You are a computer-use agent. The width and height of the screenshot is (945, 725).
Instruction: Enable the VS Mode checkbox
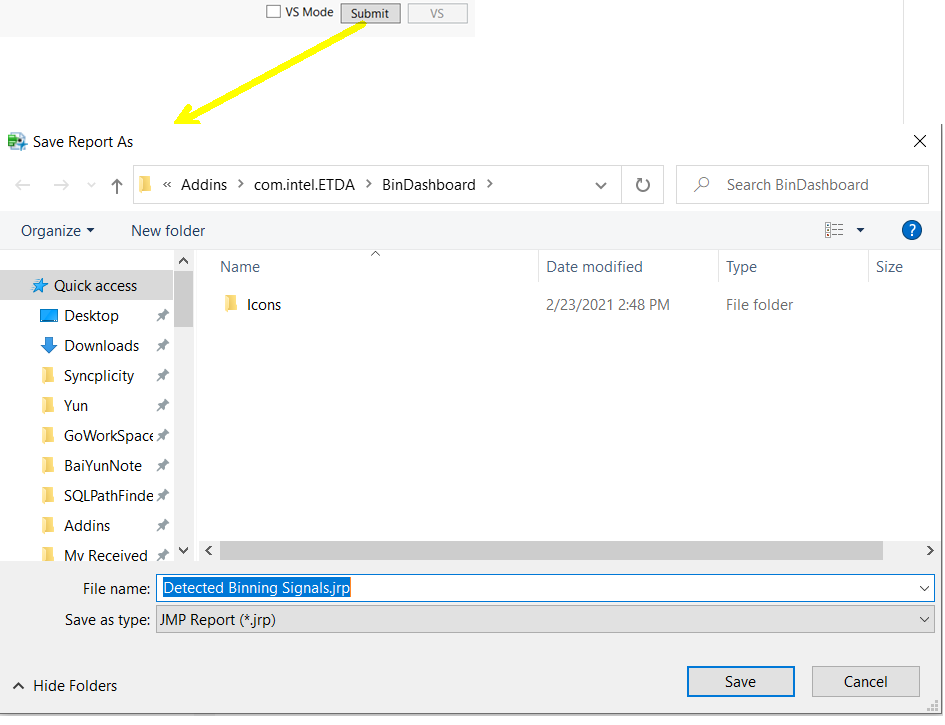274,11
